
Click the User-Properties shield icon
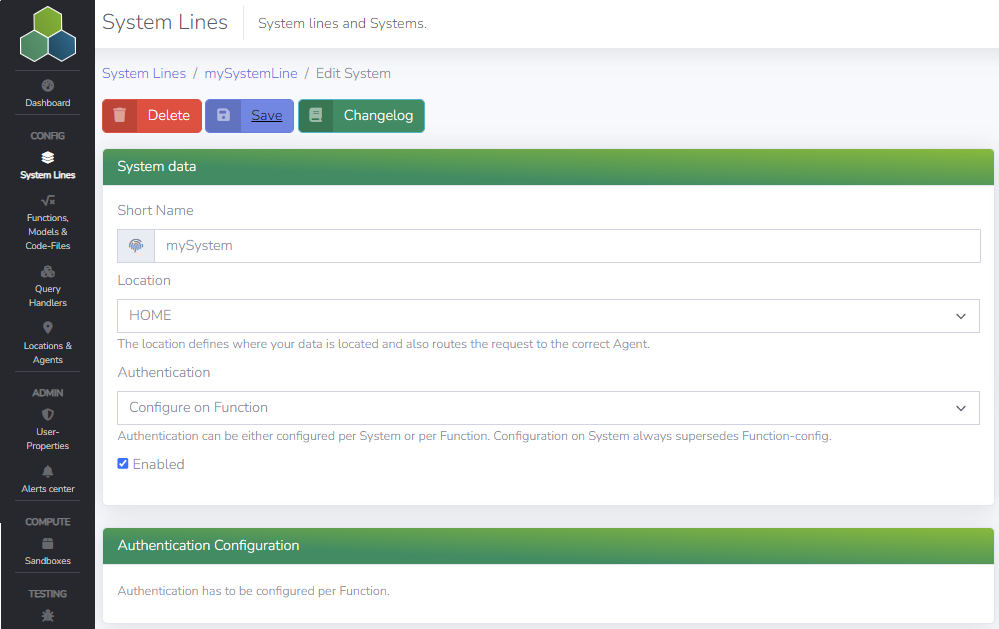(x=48, y=414)
